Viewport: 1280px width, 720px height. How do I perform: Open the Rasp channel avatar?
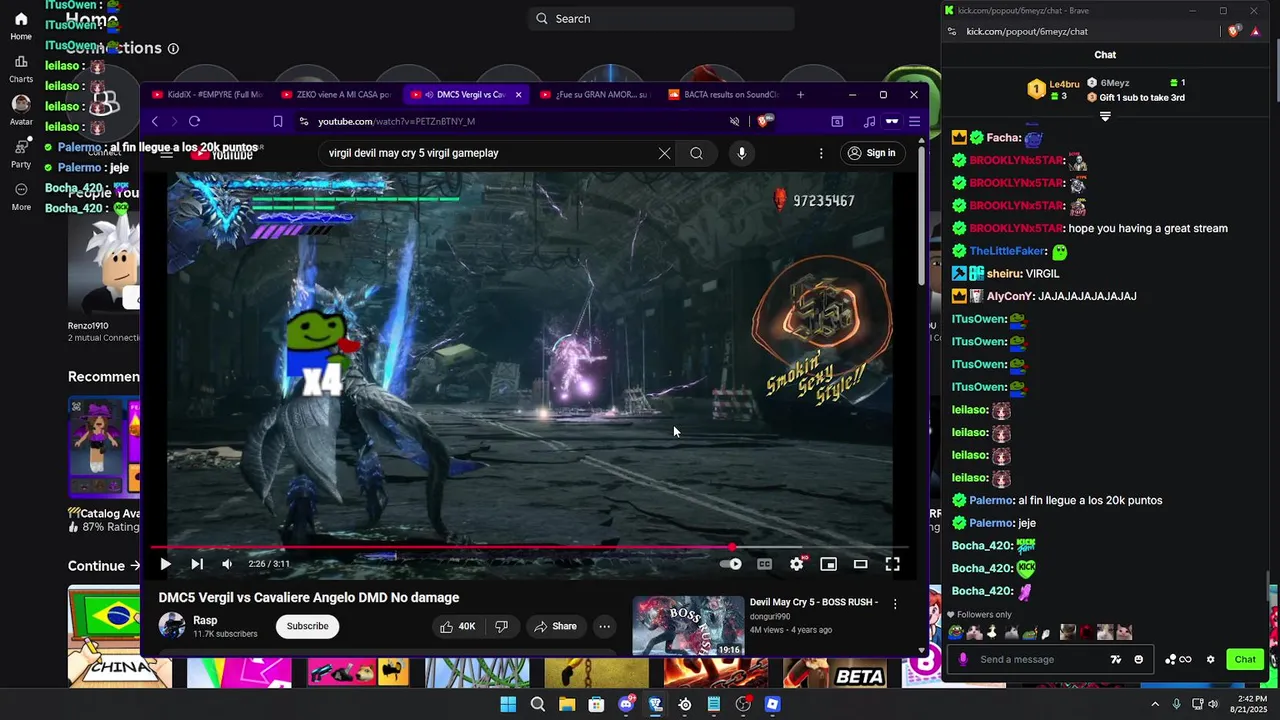172,626
